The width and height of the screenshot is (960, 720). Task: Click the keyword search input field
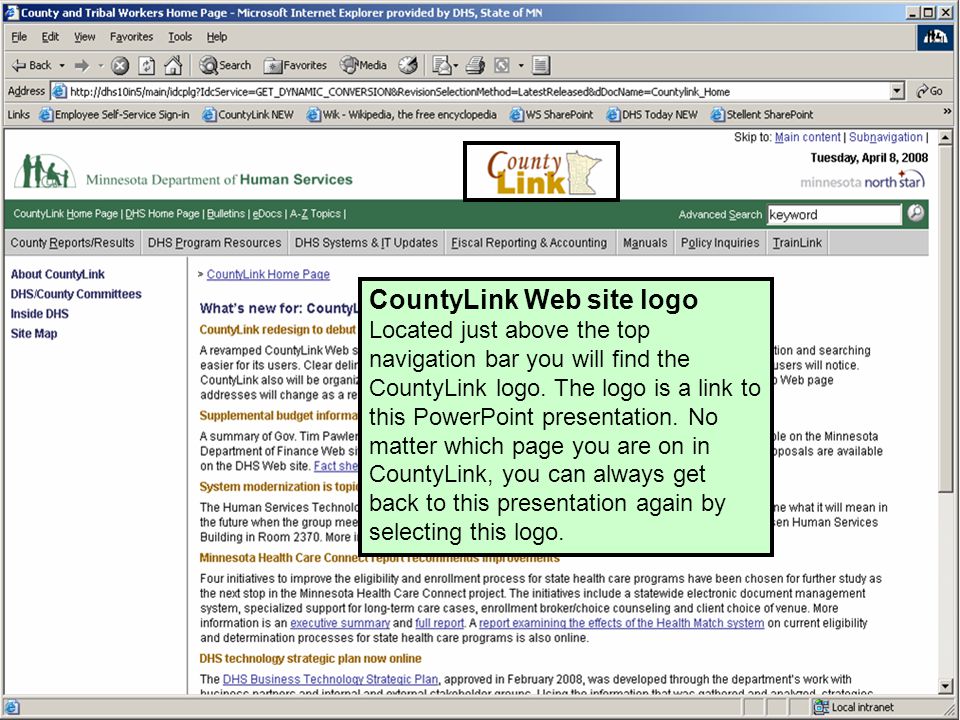tap(834, 214)
